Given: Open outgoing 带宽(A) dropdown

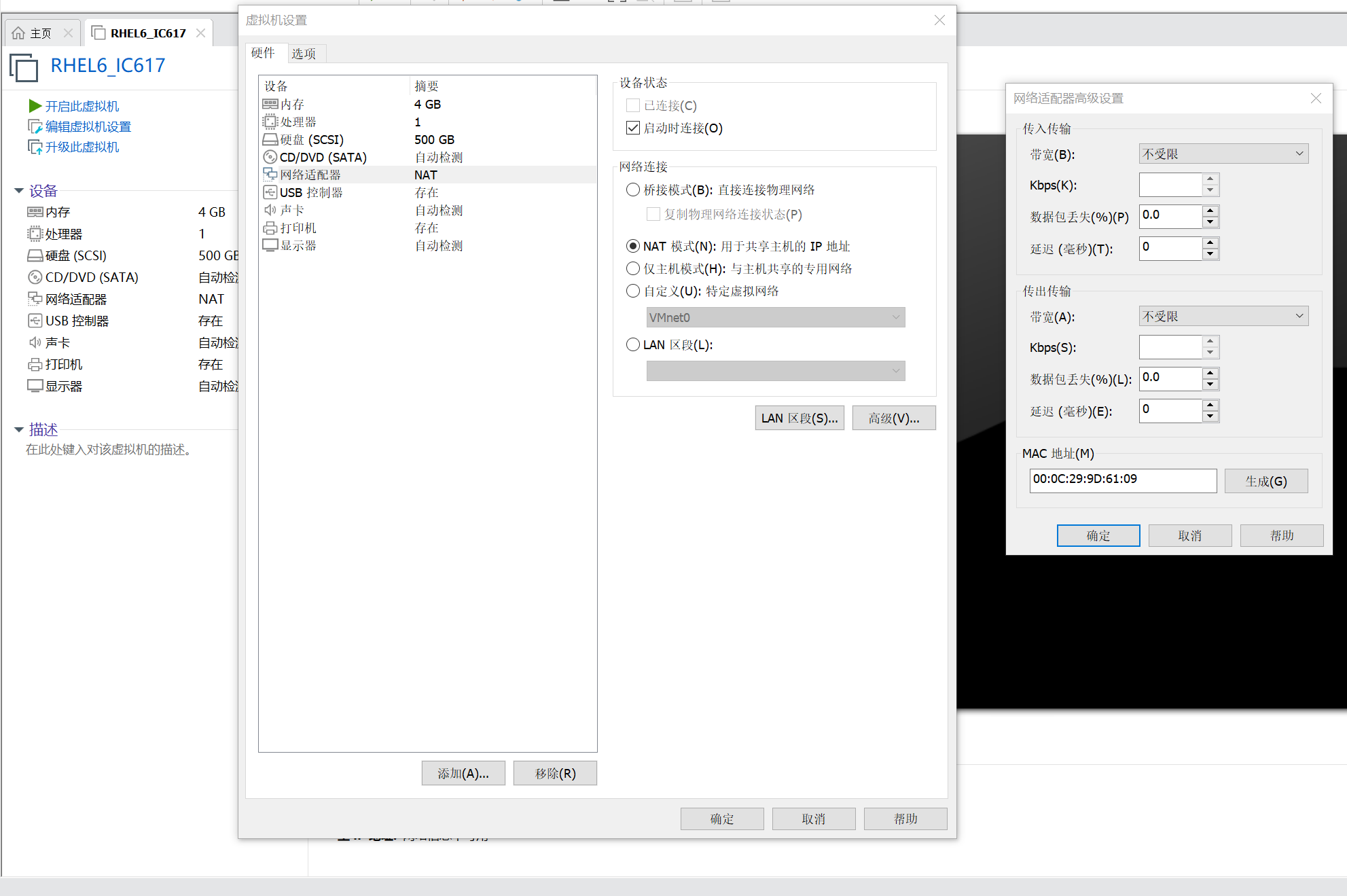Looking at the screenshot, I should click(1223, 317).
